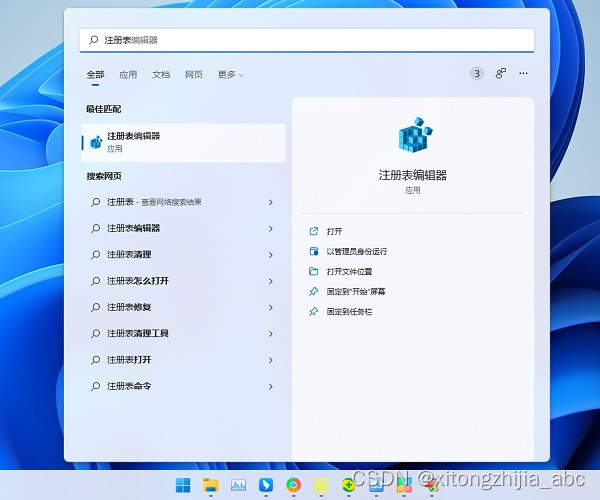The height and width of the screenshot is (500, 600).
Task: Expand chevron next to 注册表打开
Action: 271,360
